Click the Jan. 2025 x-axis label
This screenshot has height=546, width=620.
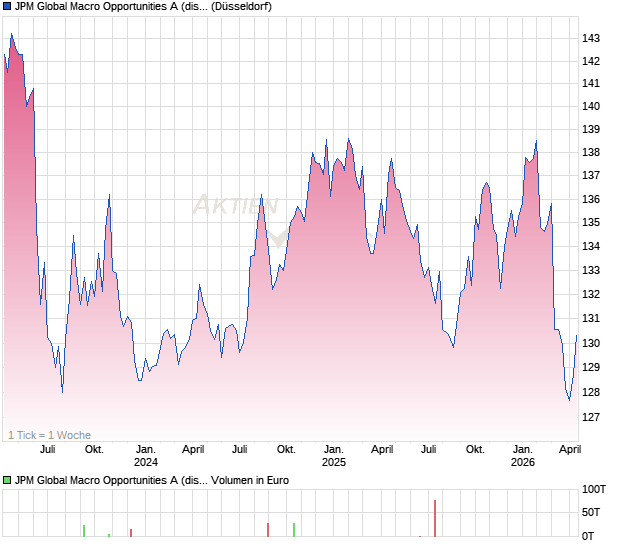pos(334,456)
